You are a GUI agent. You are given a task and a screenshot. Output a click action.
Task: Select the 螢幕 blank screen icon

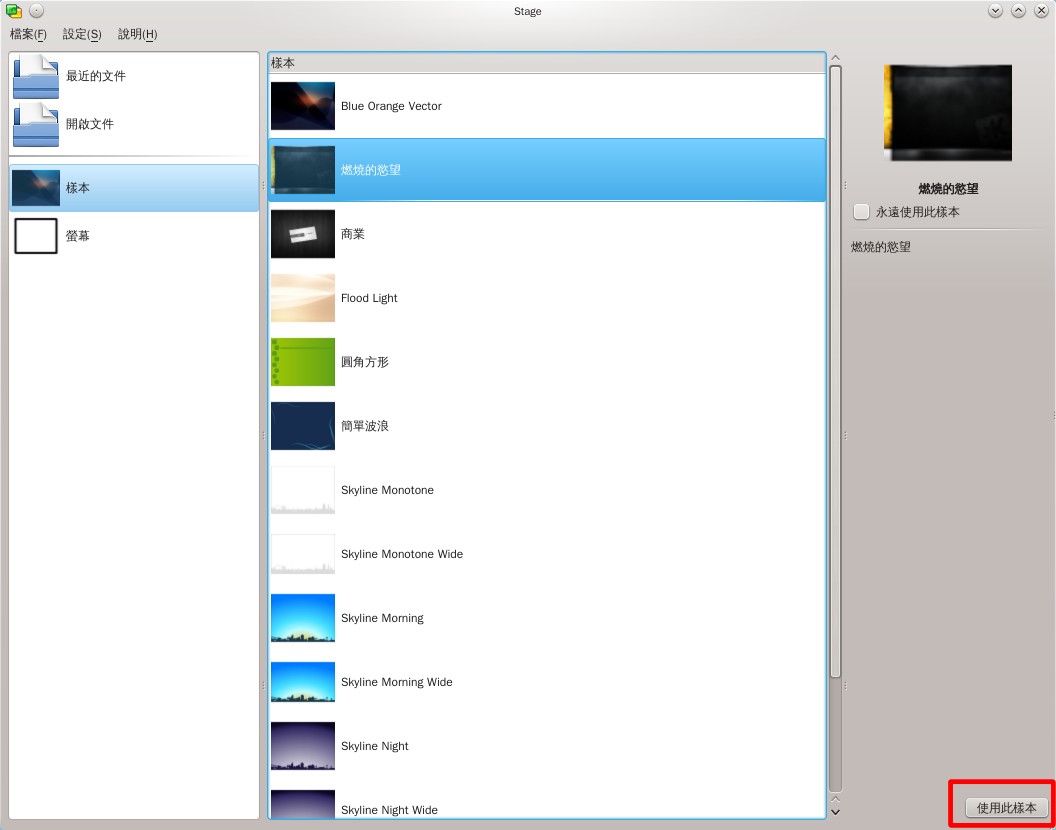[36, 236]
